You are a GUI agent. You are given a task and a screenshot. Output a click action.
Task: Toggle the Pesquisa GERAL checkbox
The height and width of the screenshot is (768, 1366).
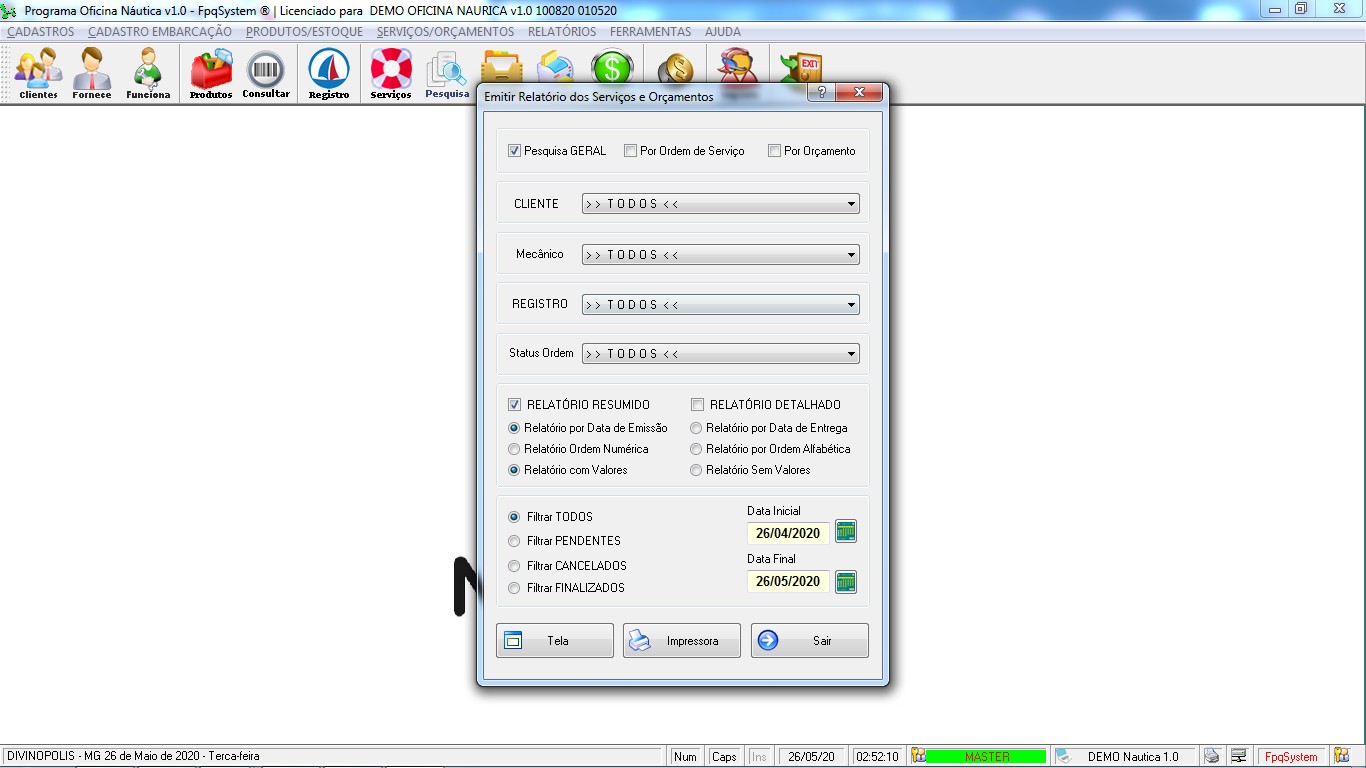pos(515,151)
